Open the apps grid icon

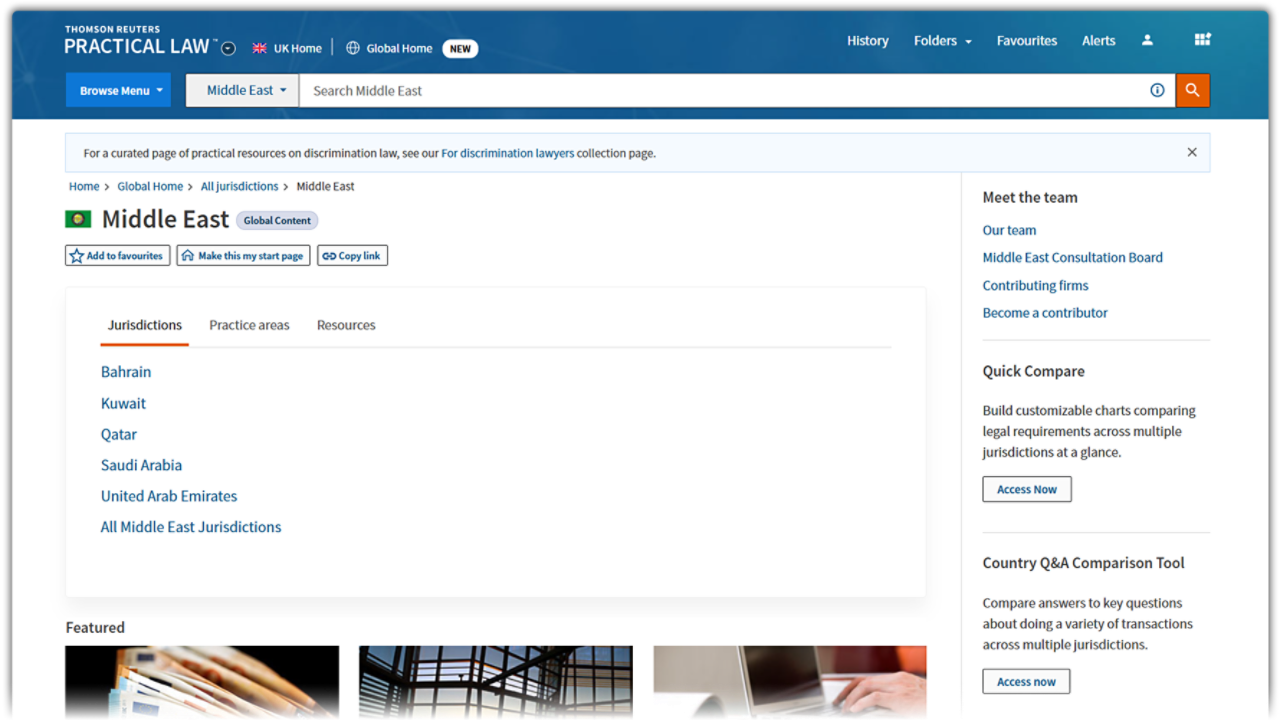point(1202,40)
